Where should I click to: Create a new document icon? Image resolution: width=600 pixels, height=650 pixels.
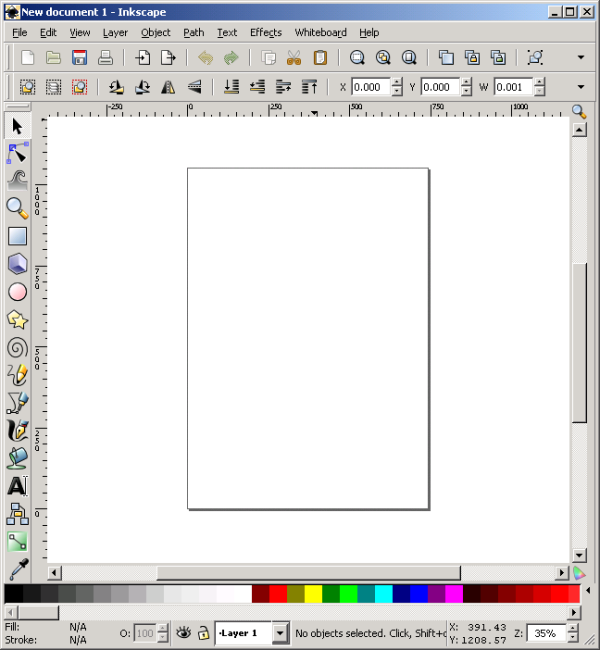coord(27,58)
